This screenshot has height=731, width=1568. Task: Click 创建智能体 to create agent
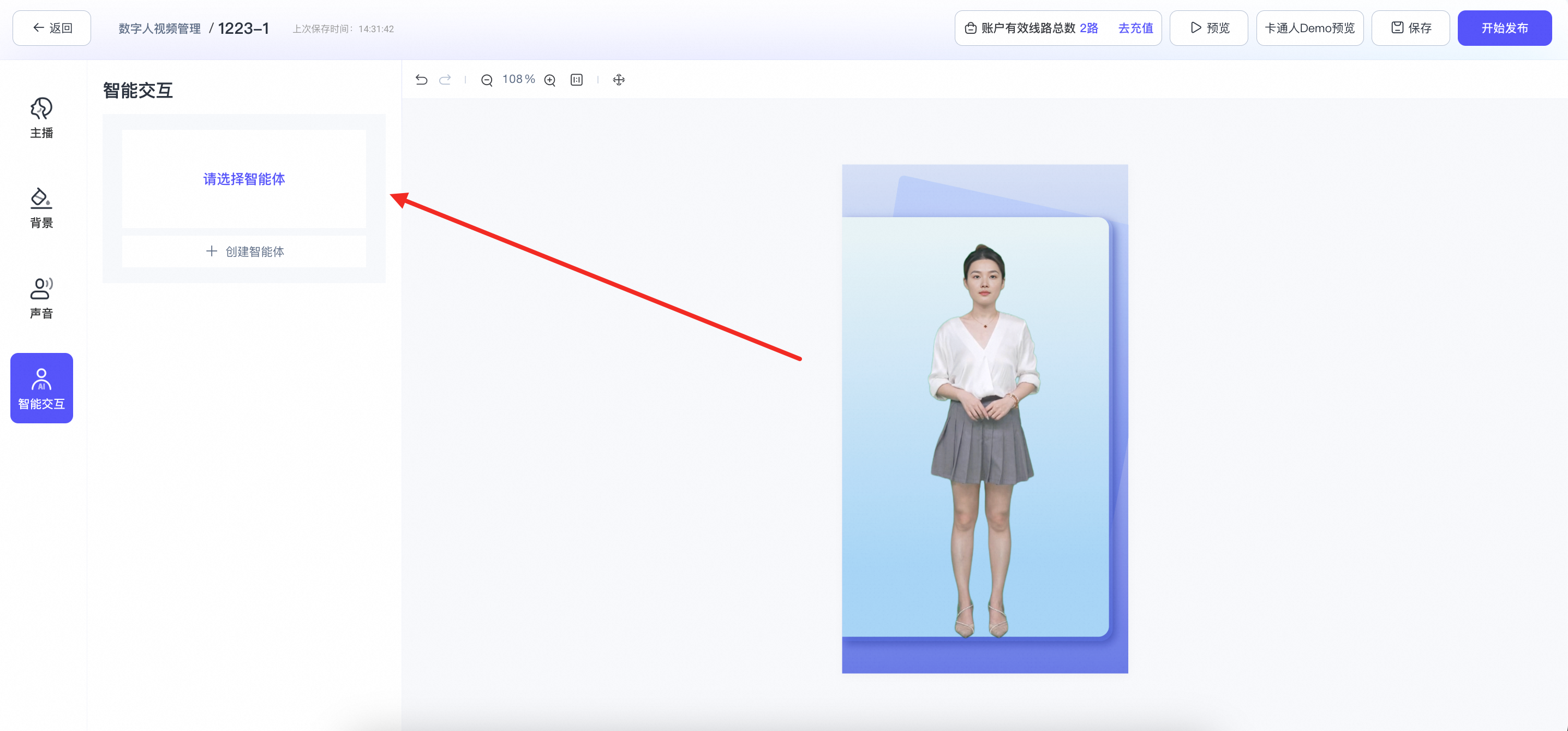244,251
